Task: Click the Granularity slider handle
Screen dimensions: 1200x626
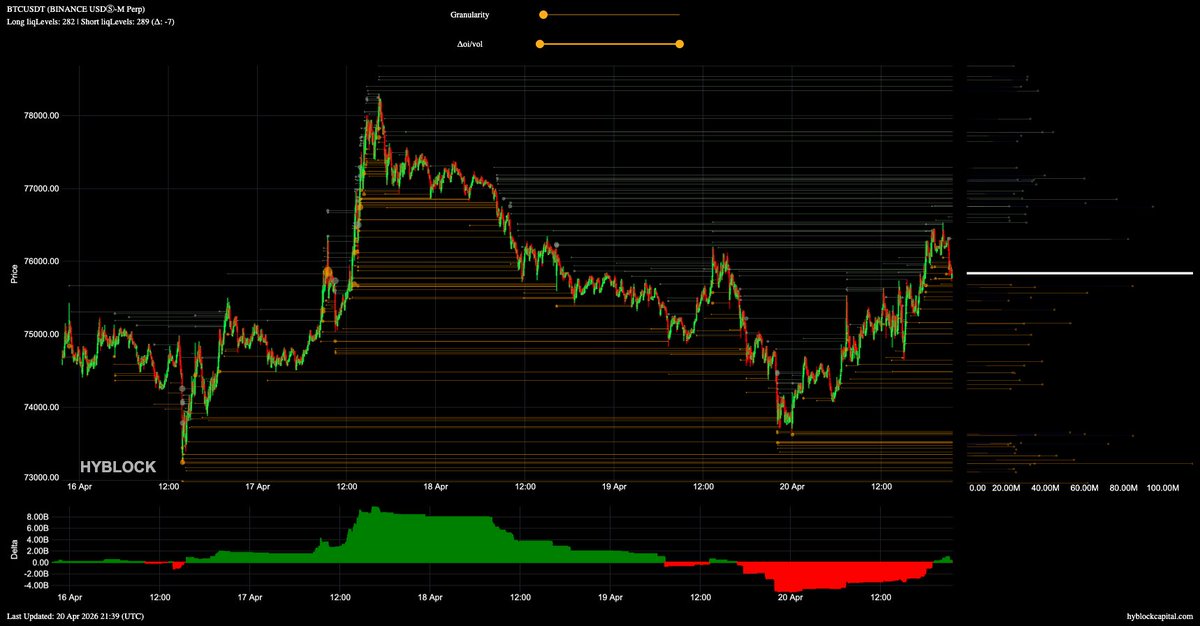Action: click(x=543, y=14)
